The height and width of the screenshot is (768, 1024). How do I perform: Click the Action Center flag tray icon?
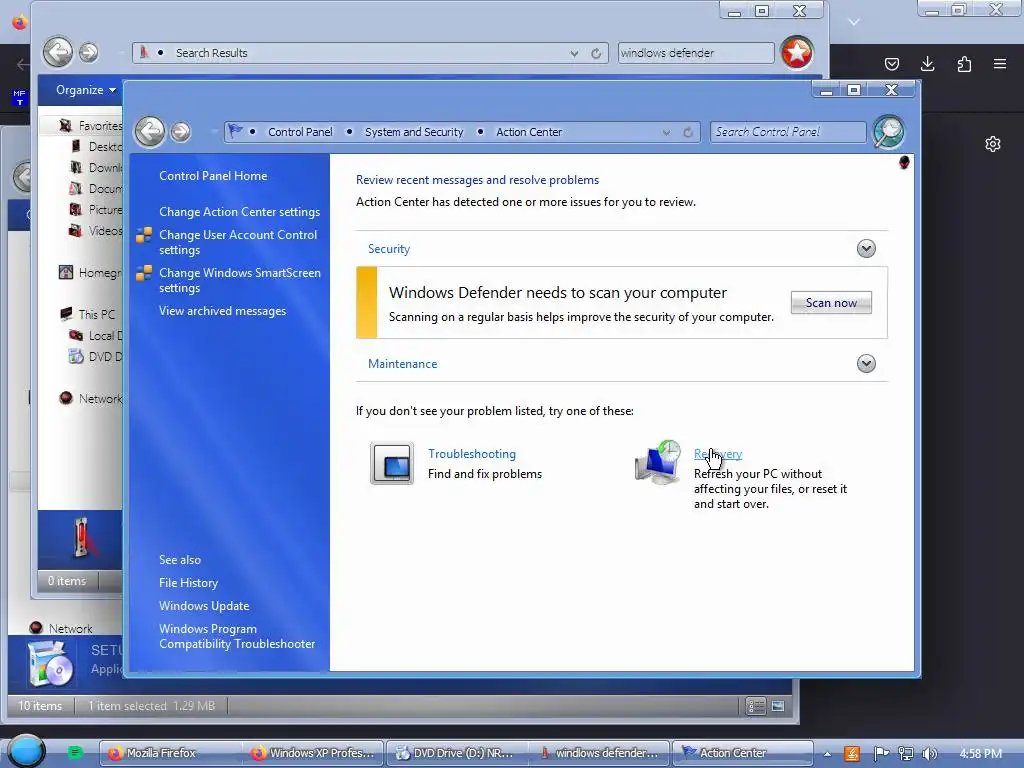coord(882,754)
